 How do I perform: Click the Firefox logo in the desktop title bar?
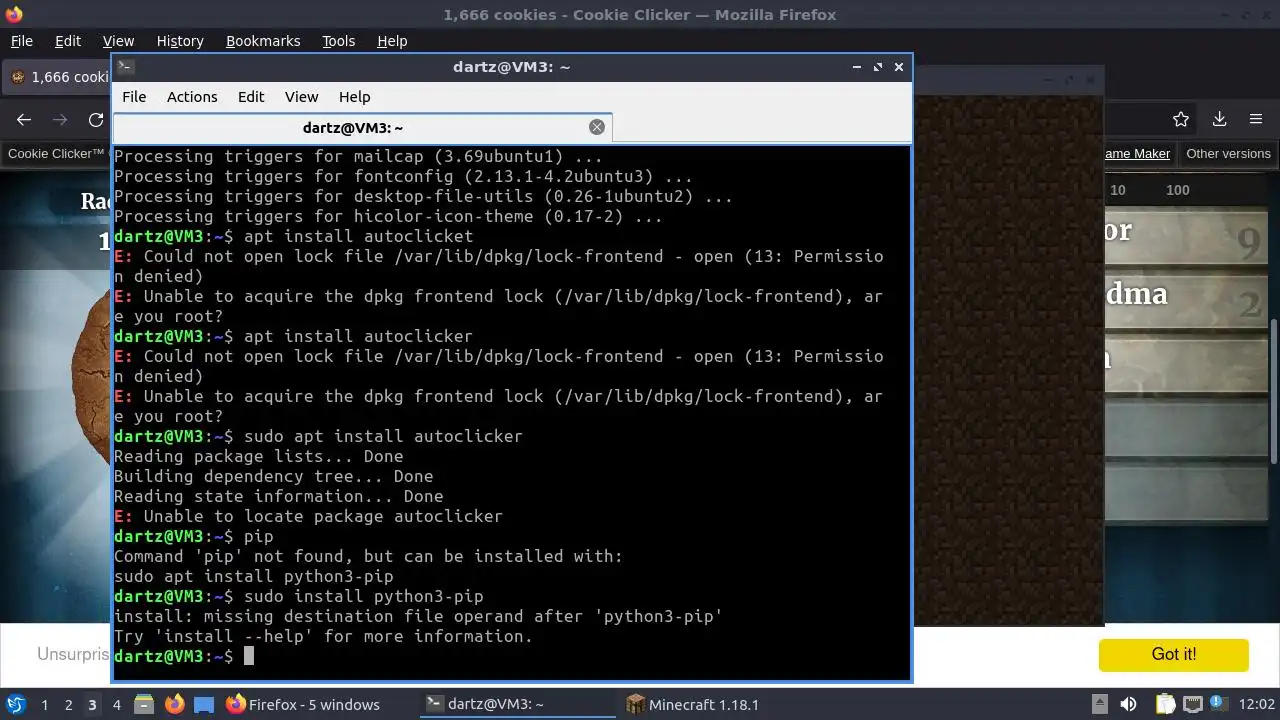coord(14,14)
